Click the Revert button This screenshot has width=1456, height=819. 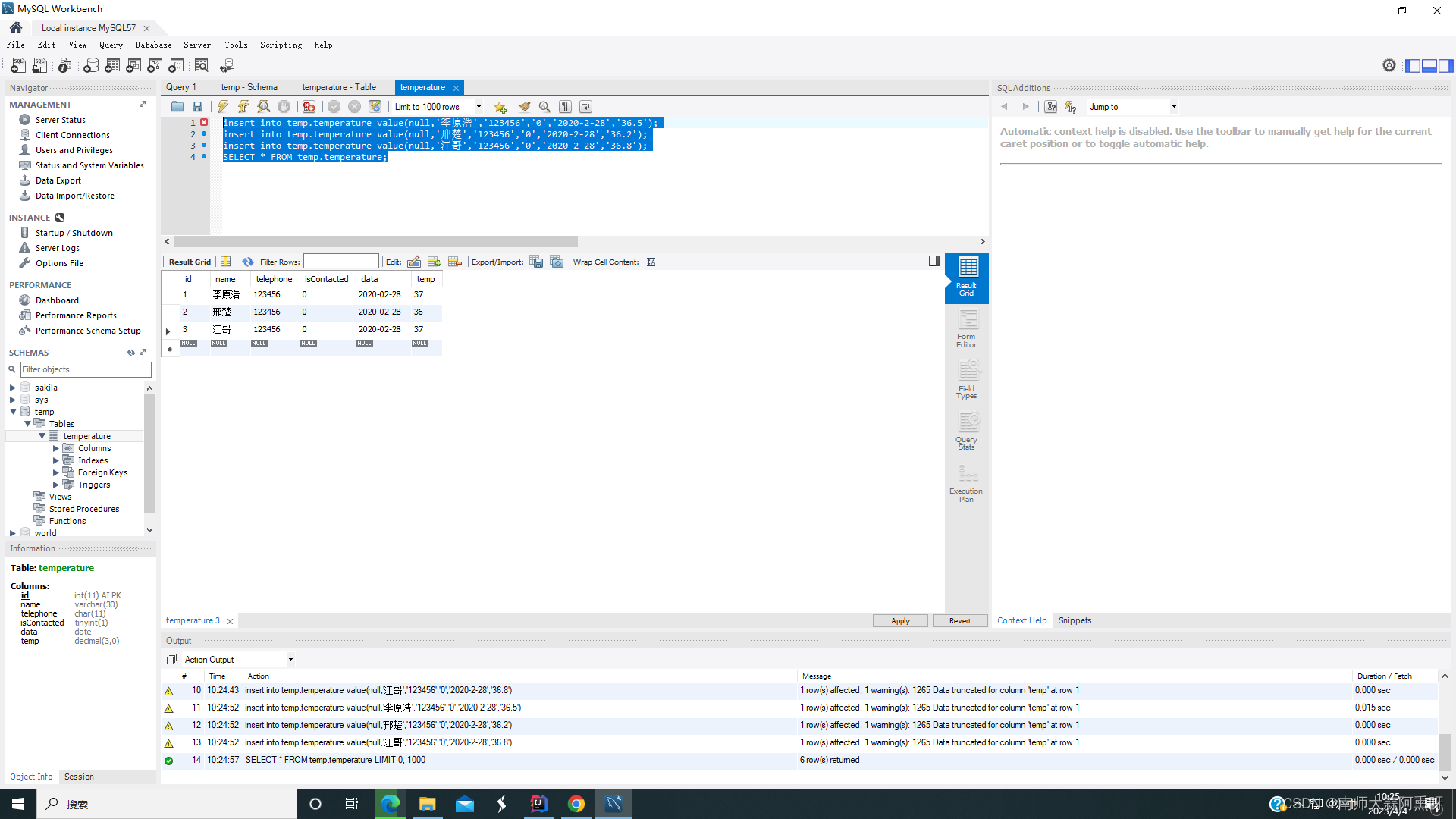coord(959,620)
